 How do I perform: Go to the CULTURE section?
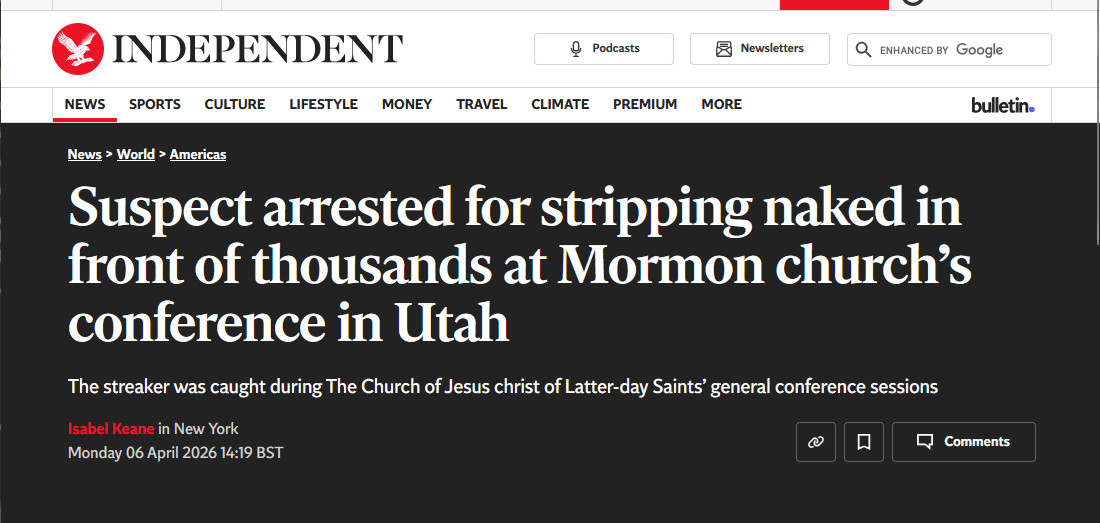(235, 104)
